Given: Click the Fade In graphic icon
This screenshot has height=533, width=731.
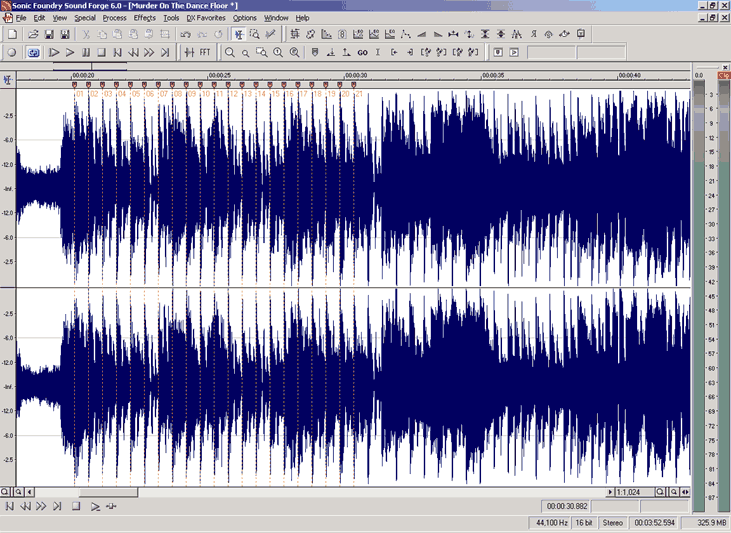Looking at the screenshot, I should tap(421, 34).
